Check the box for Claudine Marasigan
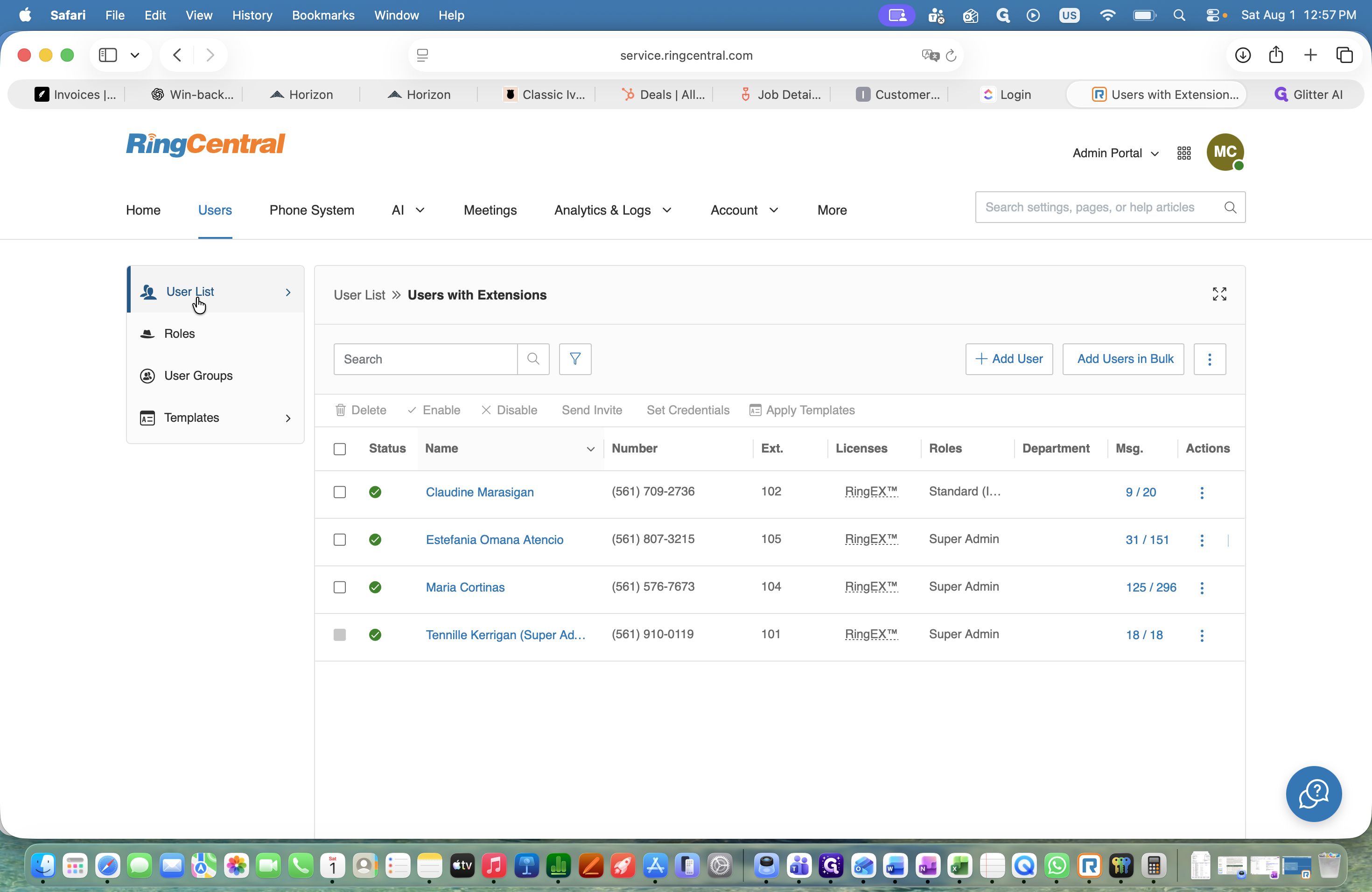Viewport: 1372px width, 892px height. pos(340,492)
